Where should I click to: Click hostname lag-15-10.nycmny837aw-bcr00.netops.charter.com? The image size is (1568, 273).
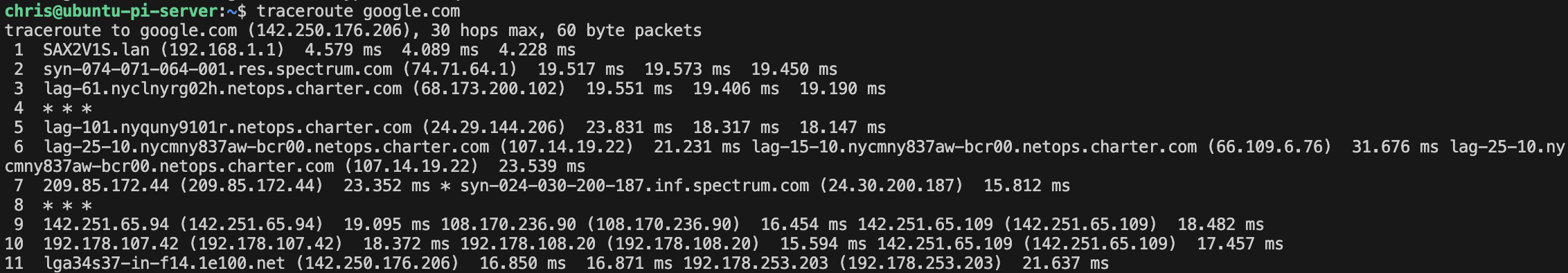point(974,147)
